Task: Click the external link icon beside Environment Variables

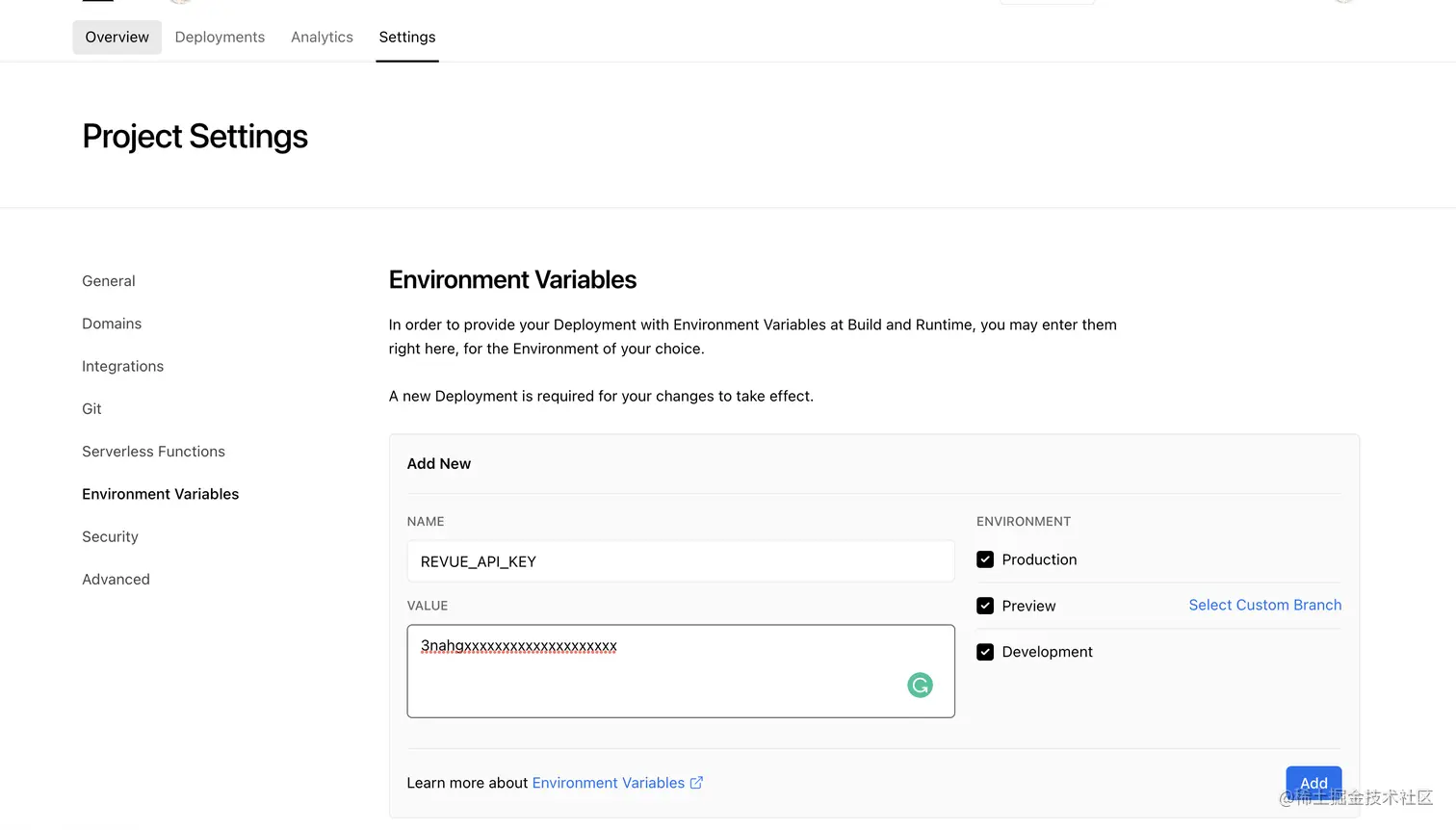Action: 696,783
